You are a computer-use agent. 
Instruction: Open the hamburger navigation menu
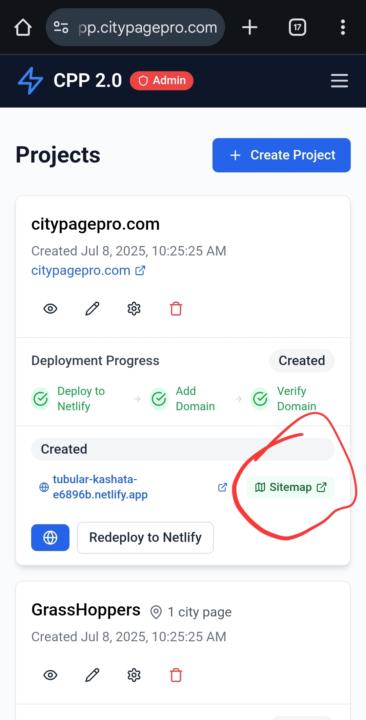[x=339, y=81]
